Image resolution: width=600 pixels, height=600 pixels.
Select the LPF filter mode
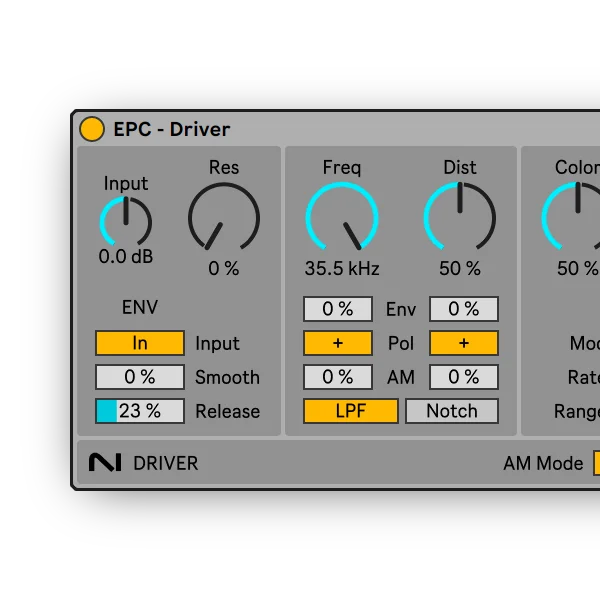pyautogui.click(x=351, y=411)
